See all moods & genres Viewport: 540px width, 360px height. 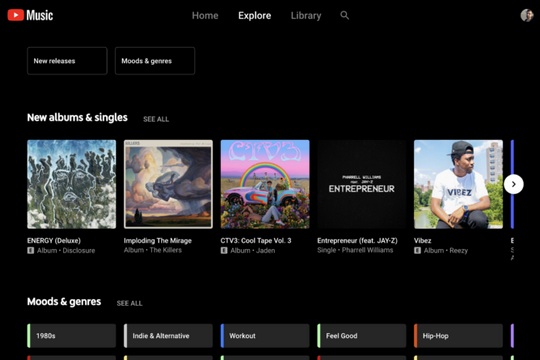(129, 303)
